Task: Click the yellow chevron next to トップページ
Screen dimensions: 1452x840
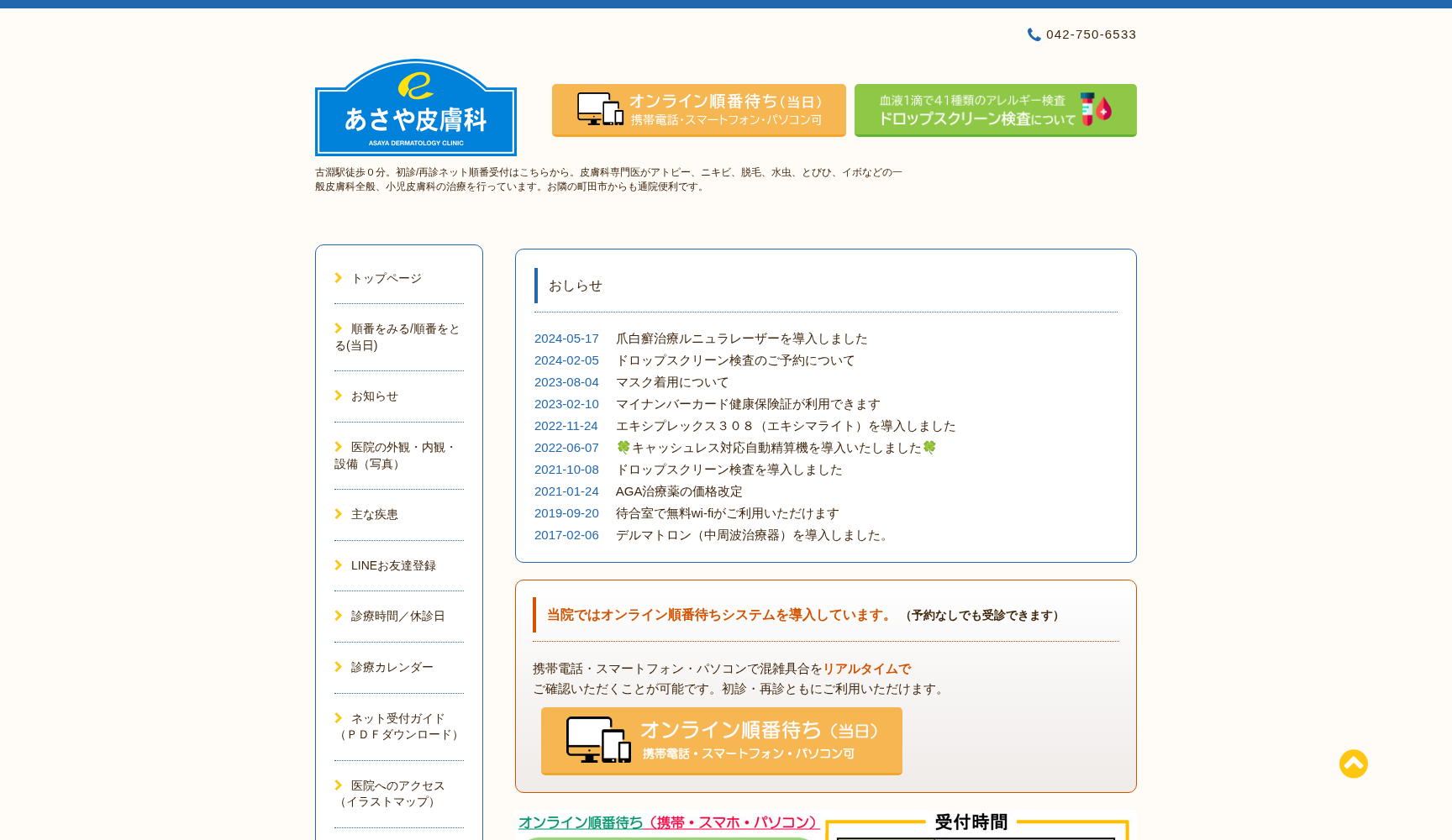Action: (x=339, y=277)
